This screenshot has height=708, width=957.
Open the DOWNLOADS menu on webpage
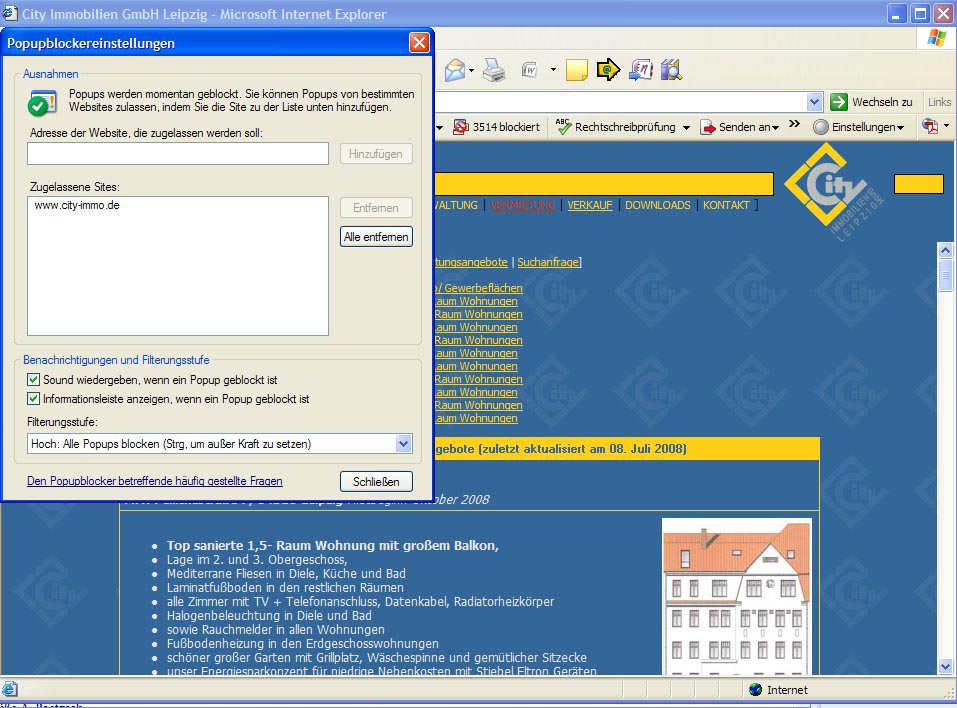coord(657,205)
